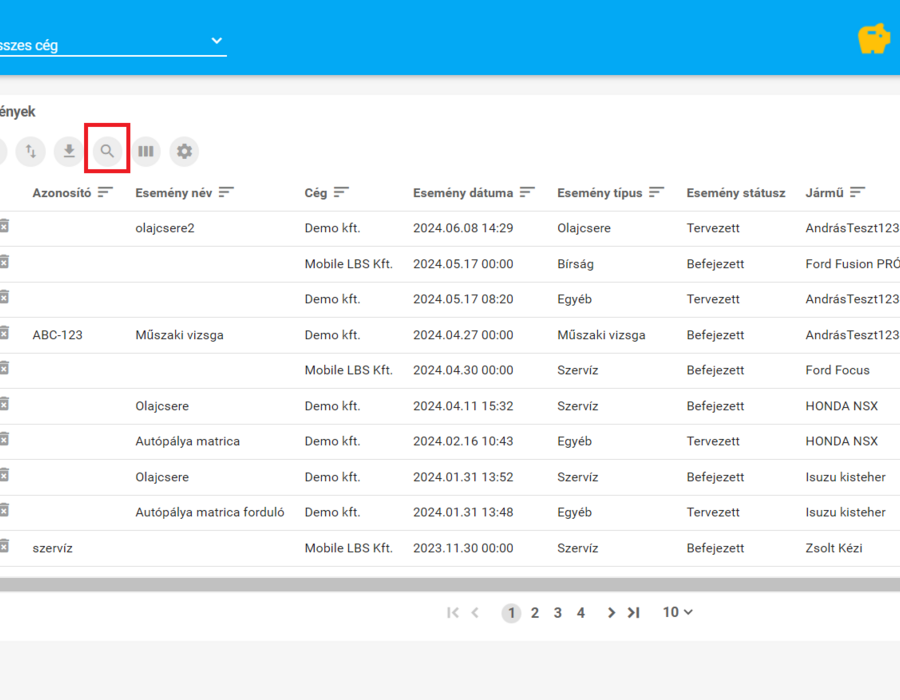Click the date 2024.06.08 14:29
This screenshot has width=900, height=700.
pos(463,228)
